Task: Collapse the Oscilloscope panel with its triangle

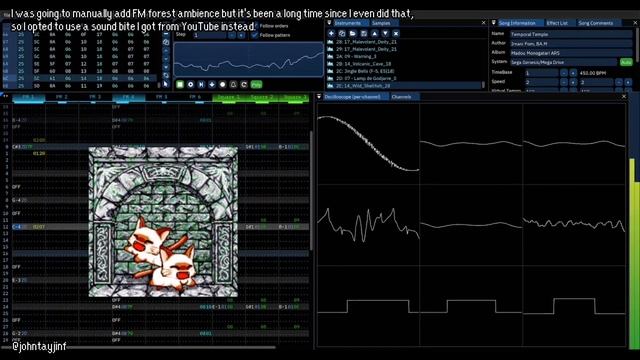Action: coord(319,97)
